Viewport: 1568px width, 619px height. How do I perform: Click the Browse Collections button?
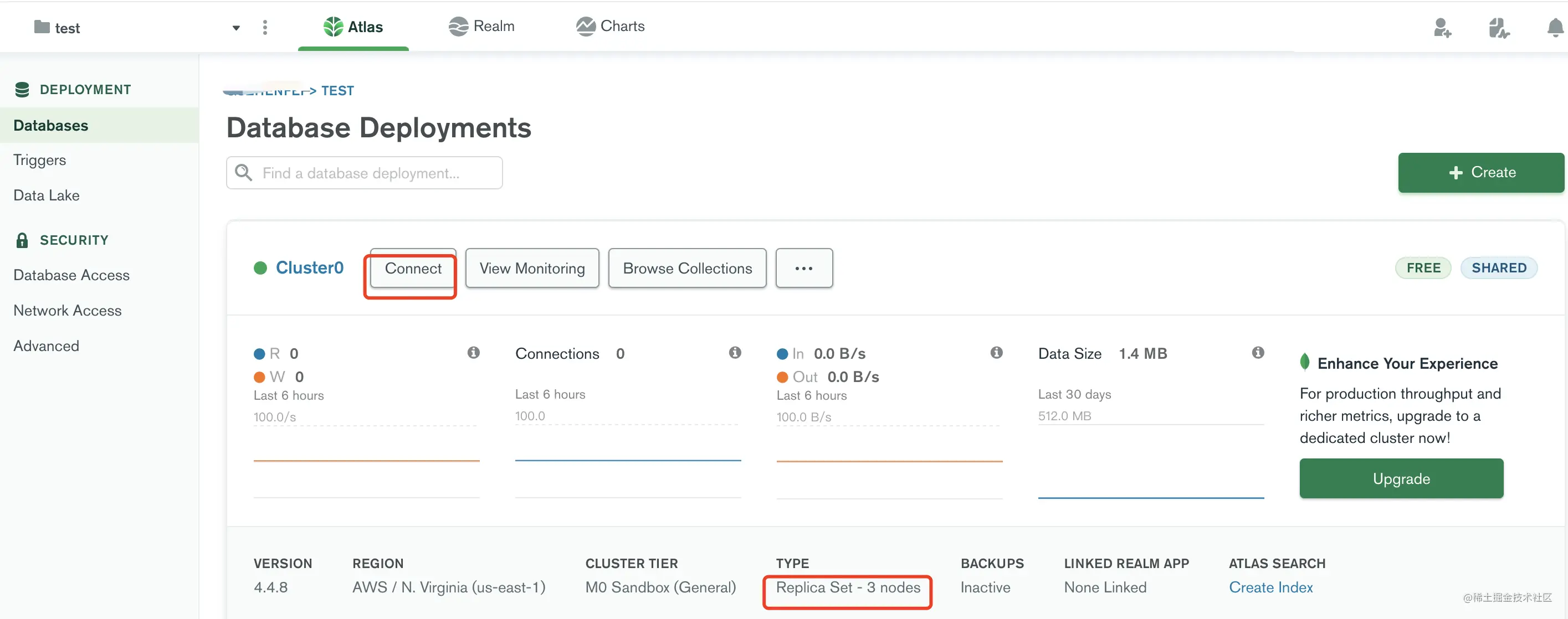[x=687, y=268]
